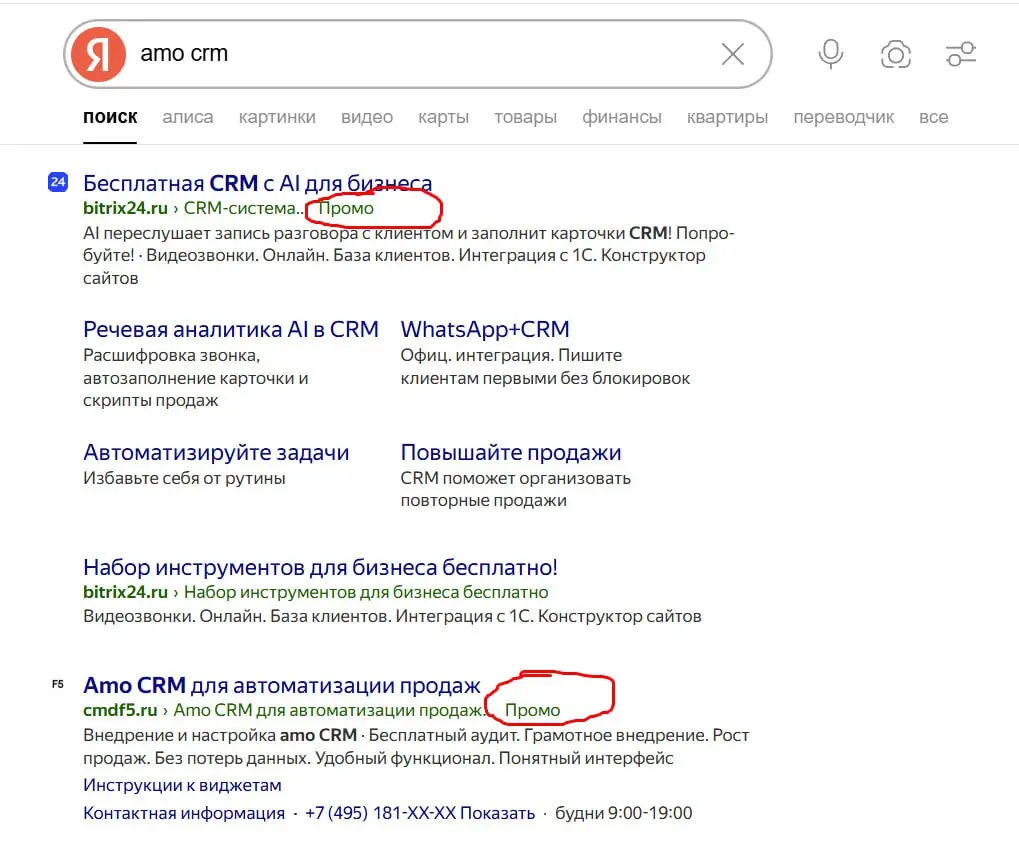Click bitrix24.ru domain under first result
This screenshot has width=1019, height=858.
click(125, 208)
